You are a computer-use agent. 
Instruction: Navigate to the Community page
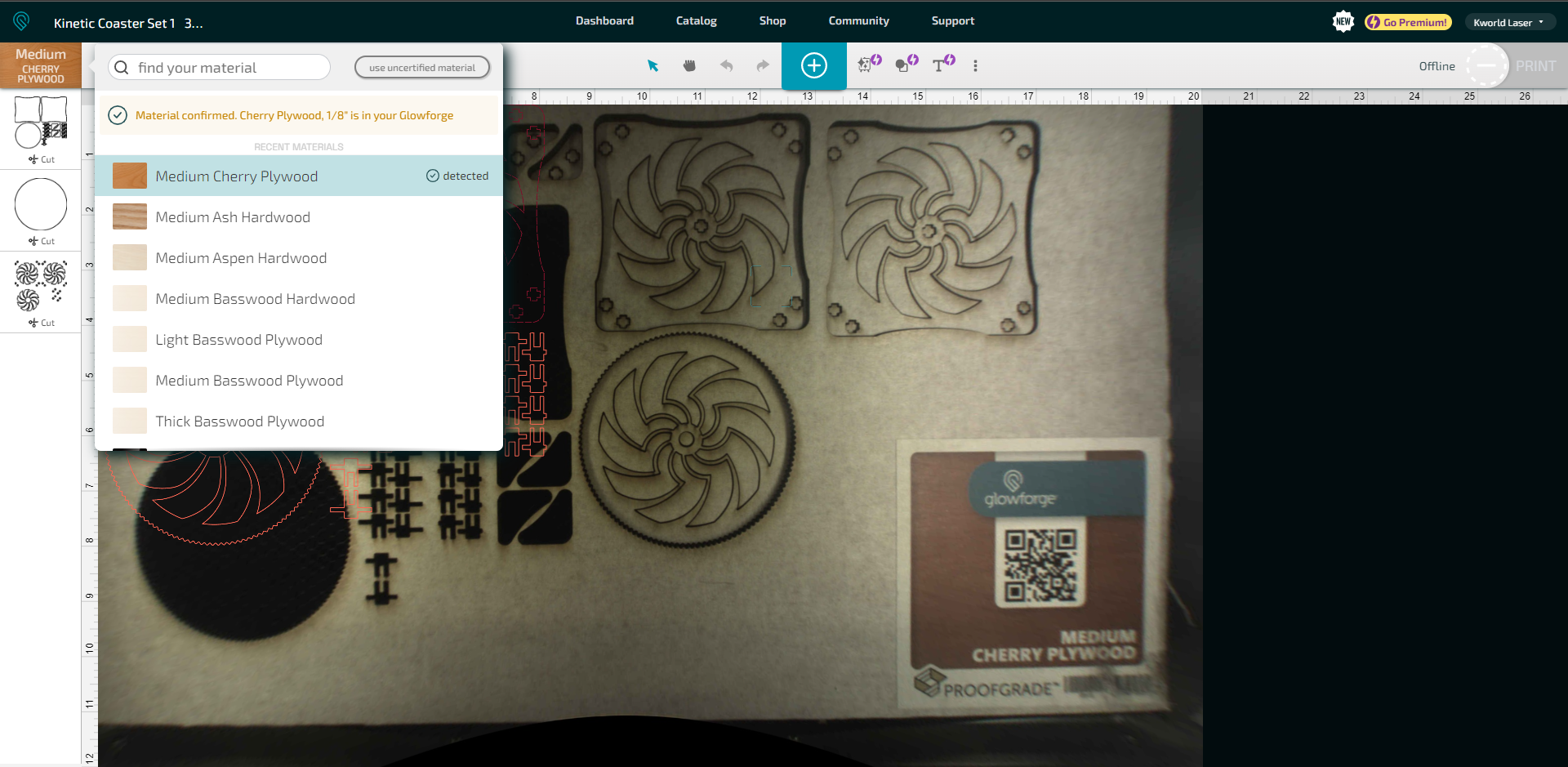(x=858, y=20)
